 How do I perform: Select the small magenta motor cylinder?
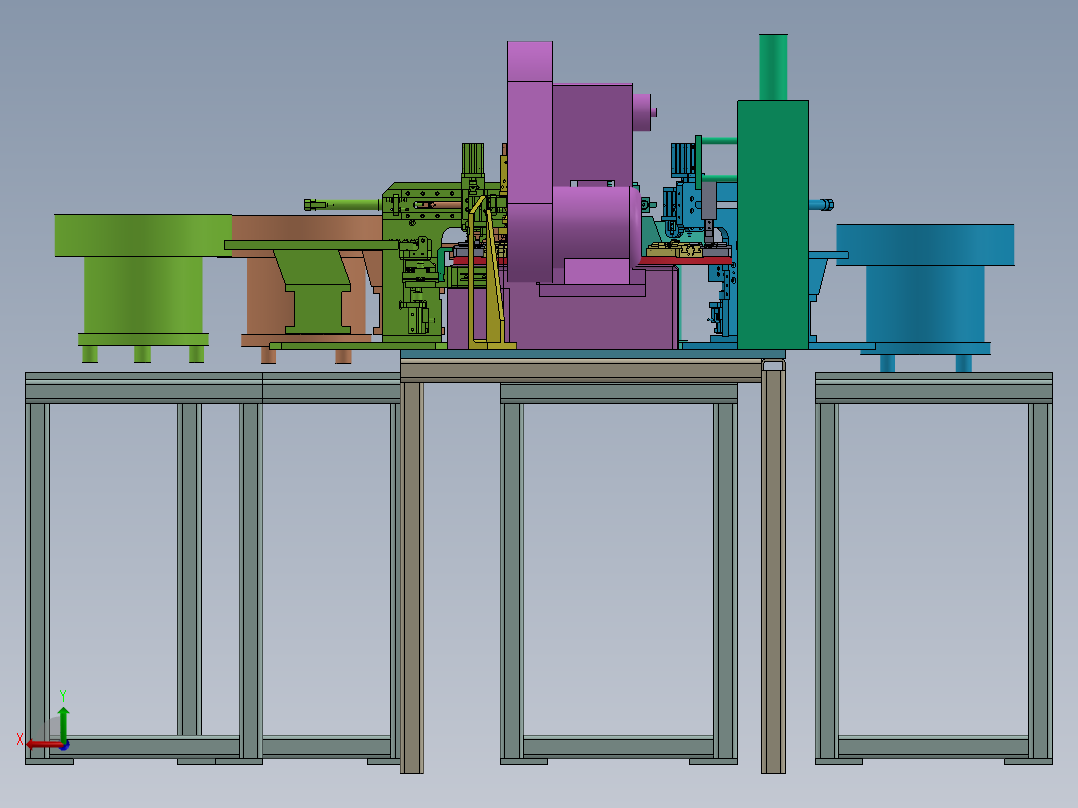pos(644,112)
